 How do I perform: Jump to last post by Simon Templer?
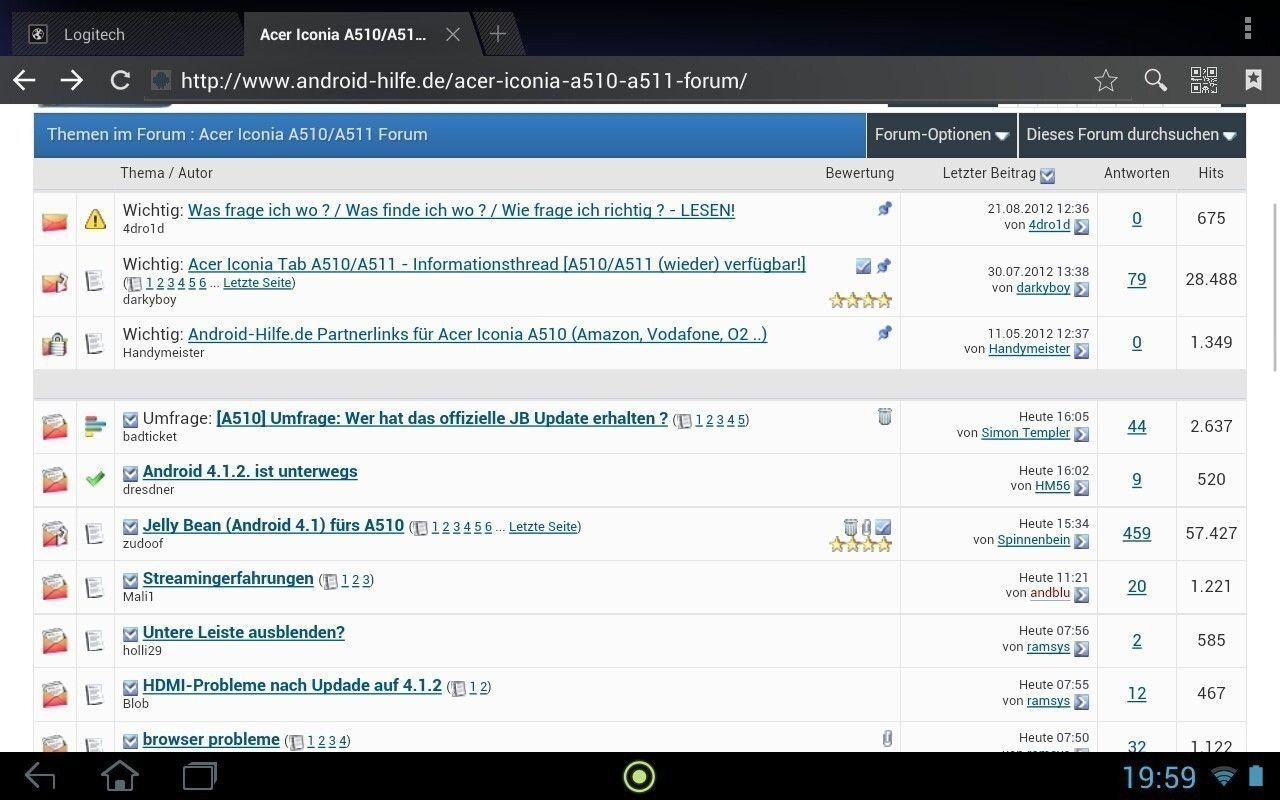click(x=1081, y=434)
